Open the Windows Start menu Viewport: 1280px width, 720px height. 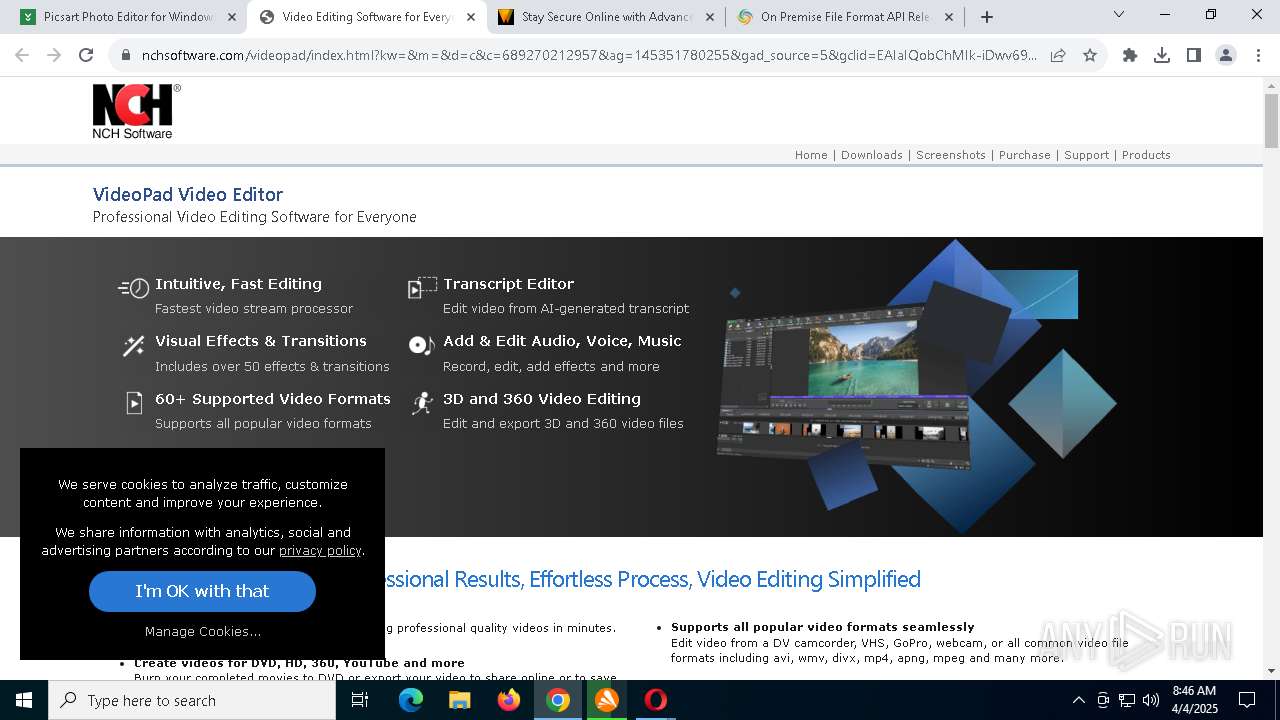point(24,700)
